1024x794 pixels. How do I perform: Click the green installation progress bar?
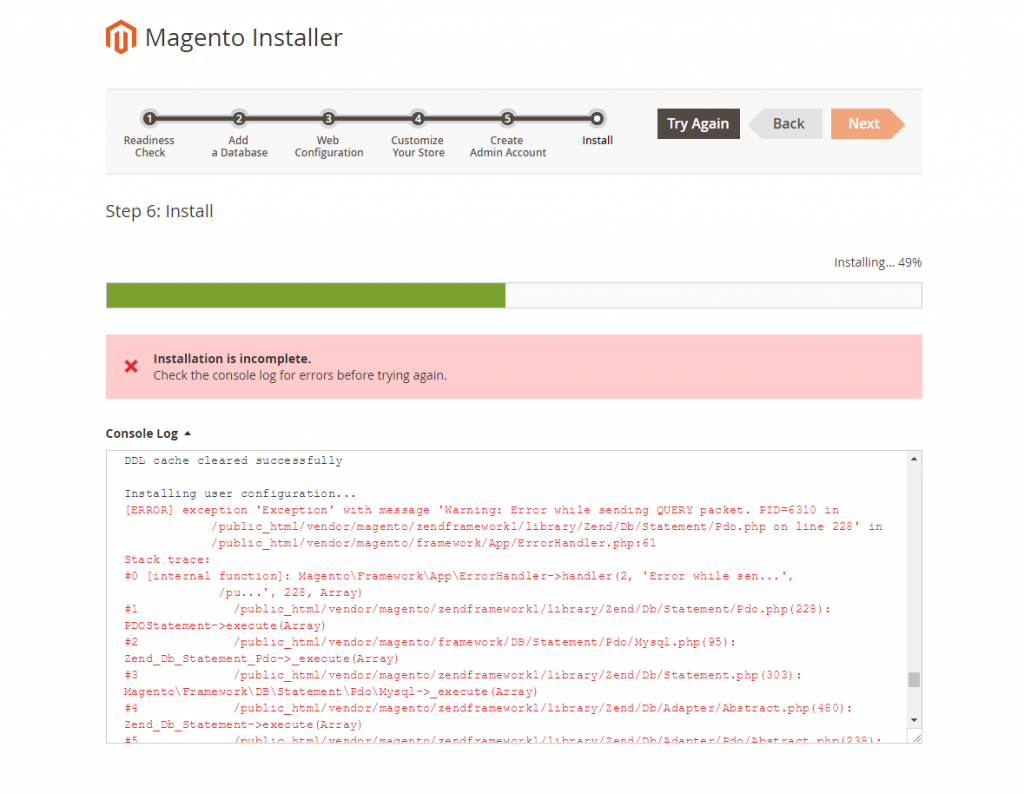coord(306,295)
